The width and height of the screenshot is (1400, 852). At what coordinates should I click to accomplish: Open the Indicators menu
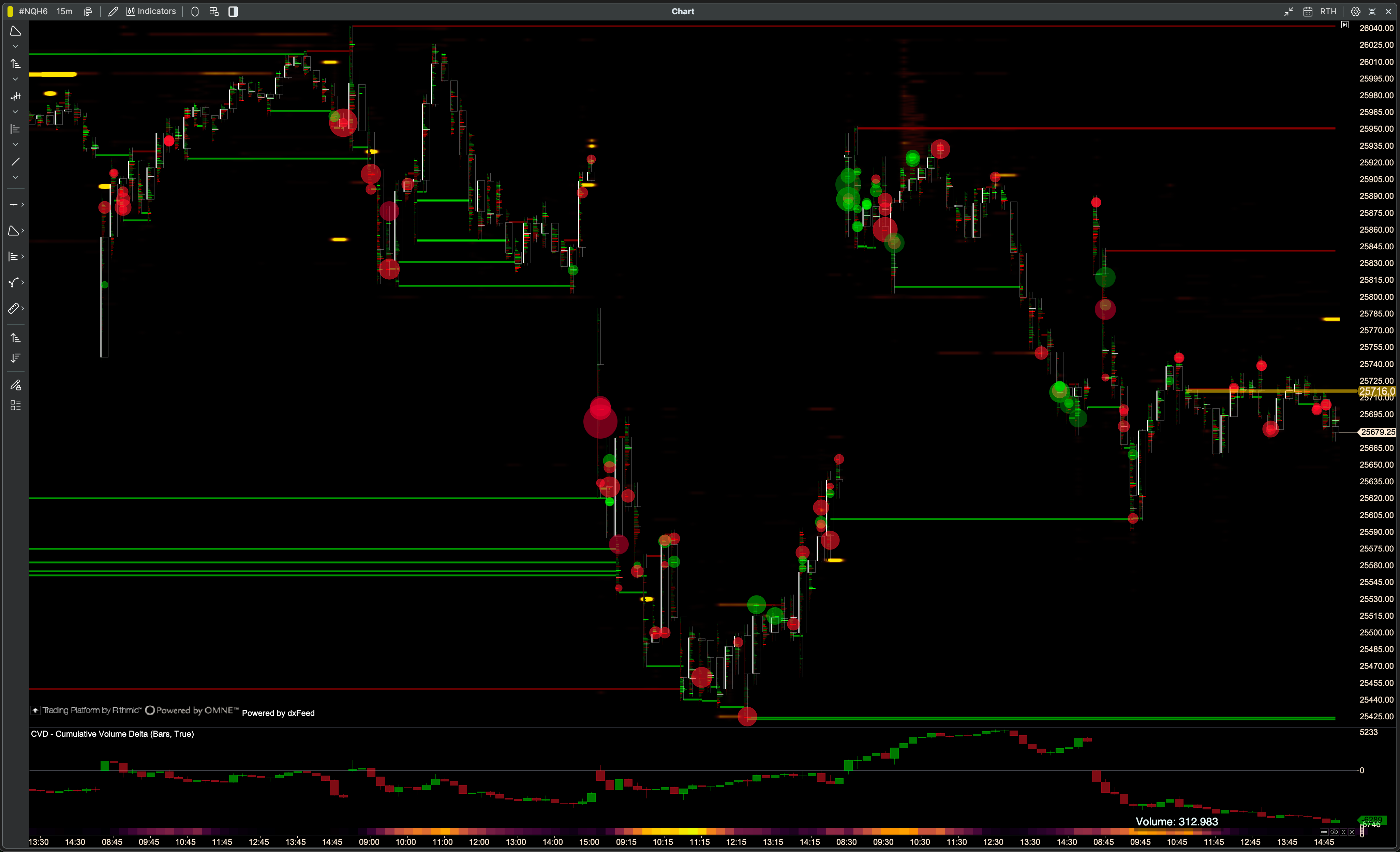151,11
